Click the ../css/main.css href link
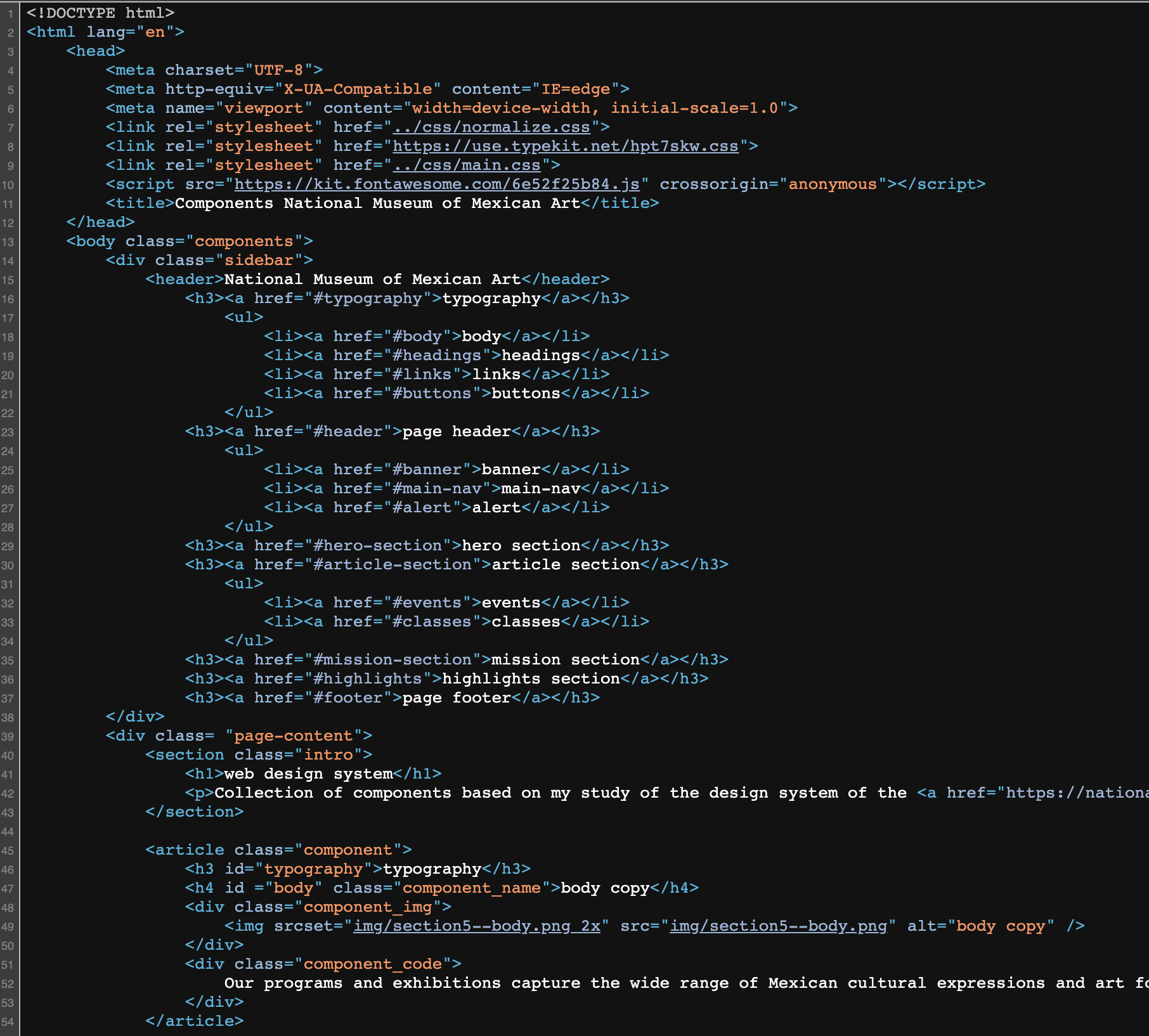This screenshot has width=1149, height=1036. [x=467, y=165]
